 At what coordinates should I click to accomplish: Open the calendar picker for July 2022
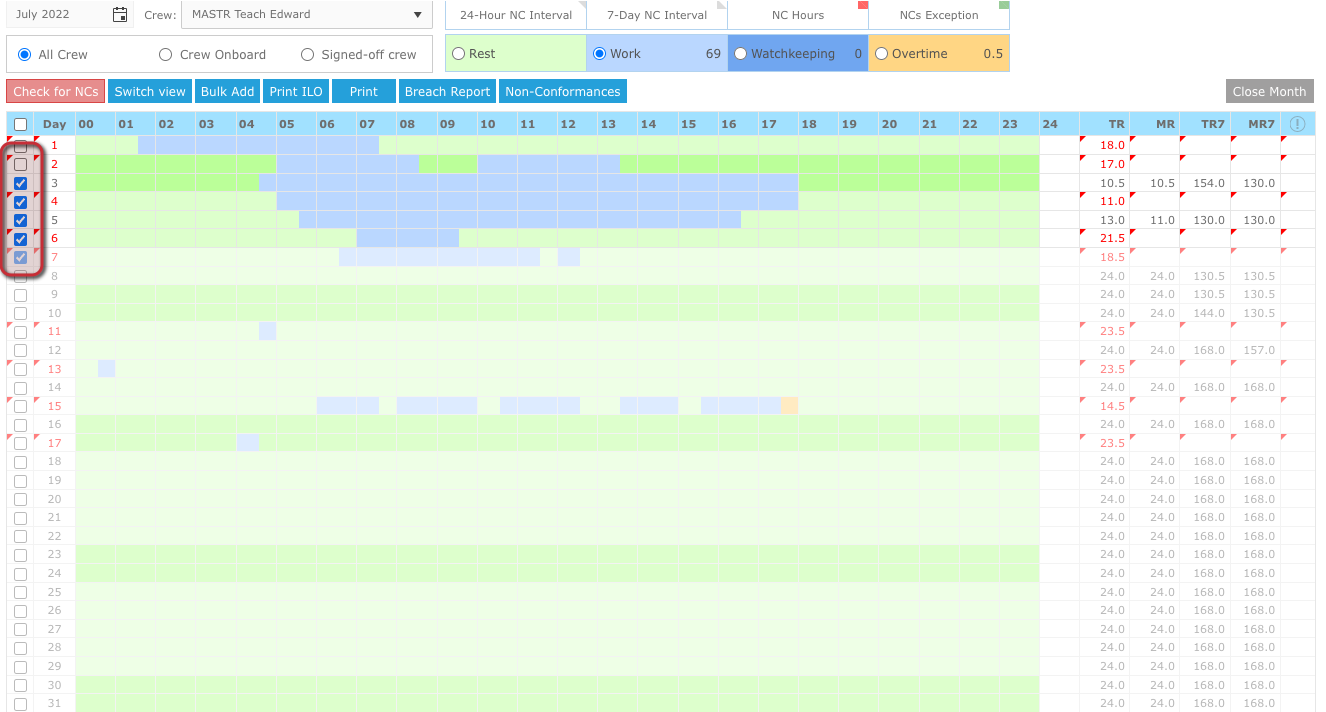tap(120, 15)
